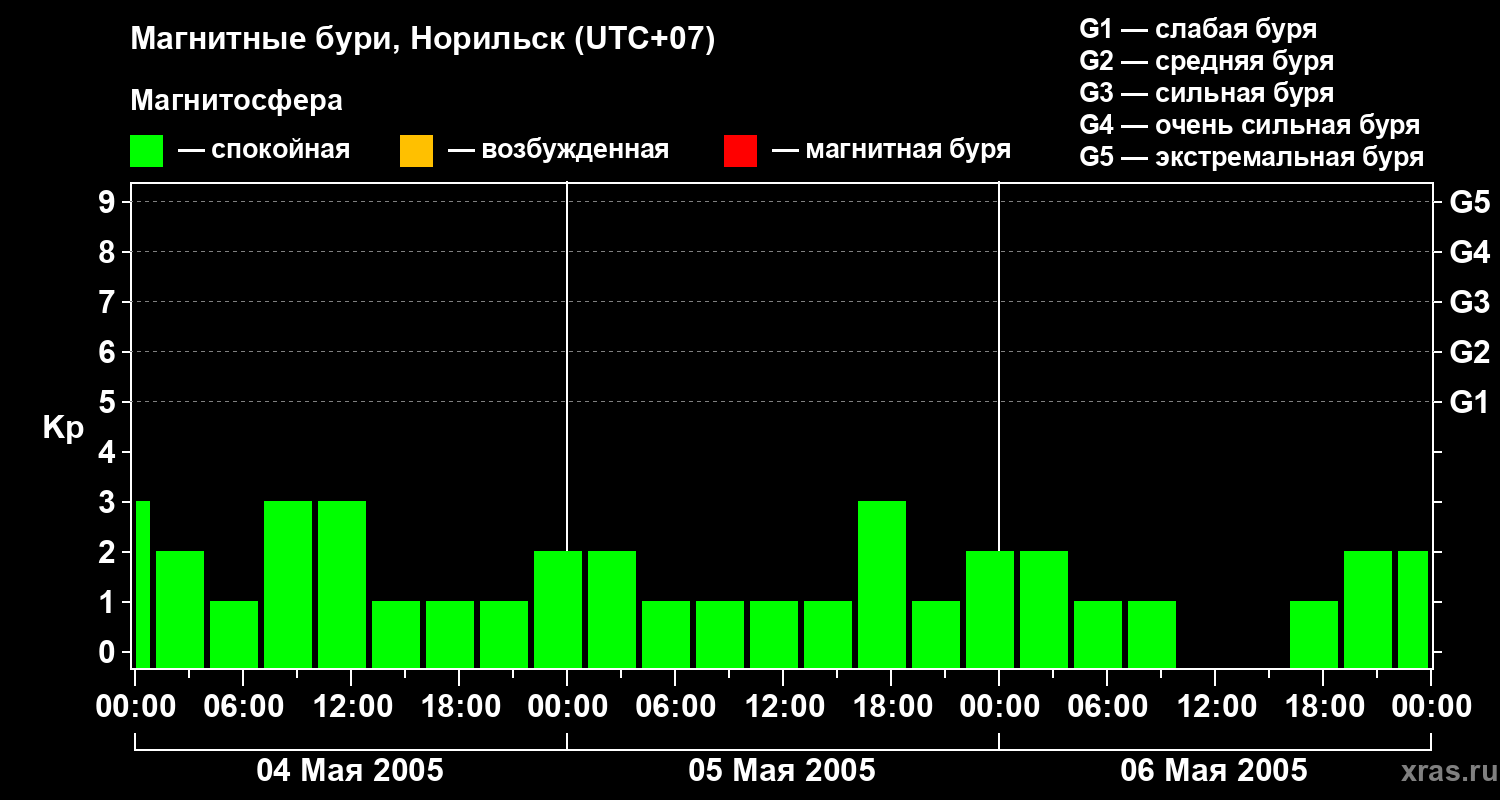
Task: Click the '06:00' time label for 04 Мая
Action: point(243,706)
